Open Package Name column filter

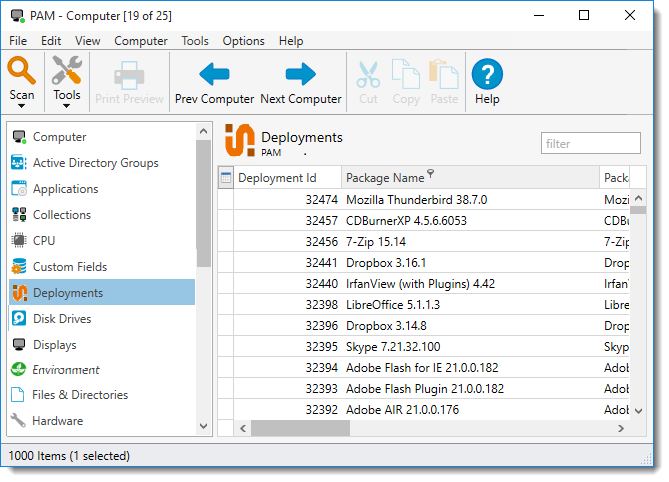[x=431, y=174]
